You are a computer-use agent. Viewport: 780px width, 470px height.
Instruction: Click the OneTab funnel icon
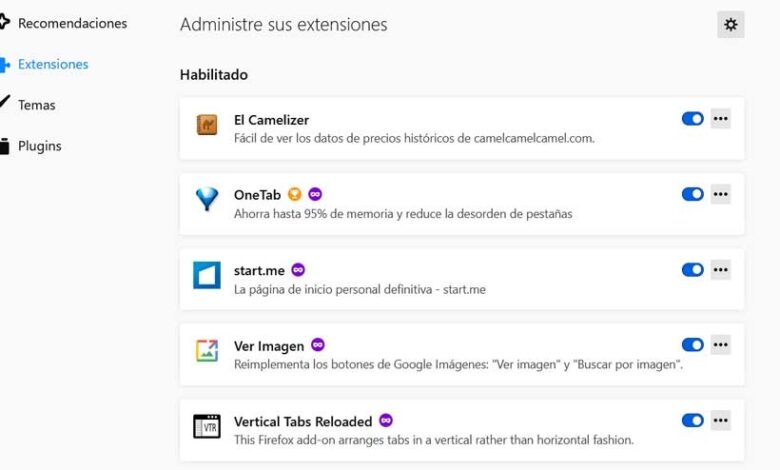pos(207,200)
